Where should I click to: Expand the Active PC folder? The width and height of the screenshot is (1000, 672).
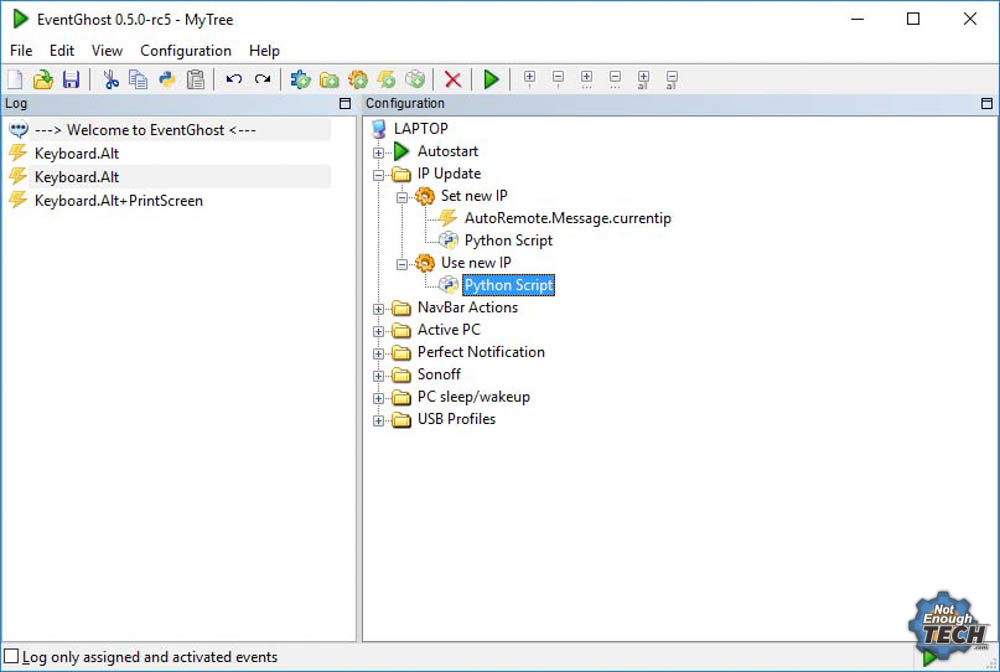tap(379, 332)
